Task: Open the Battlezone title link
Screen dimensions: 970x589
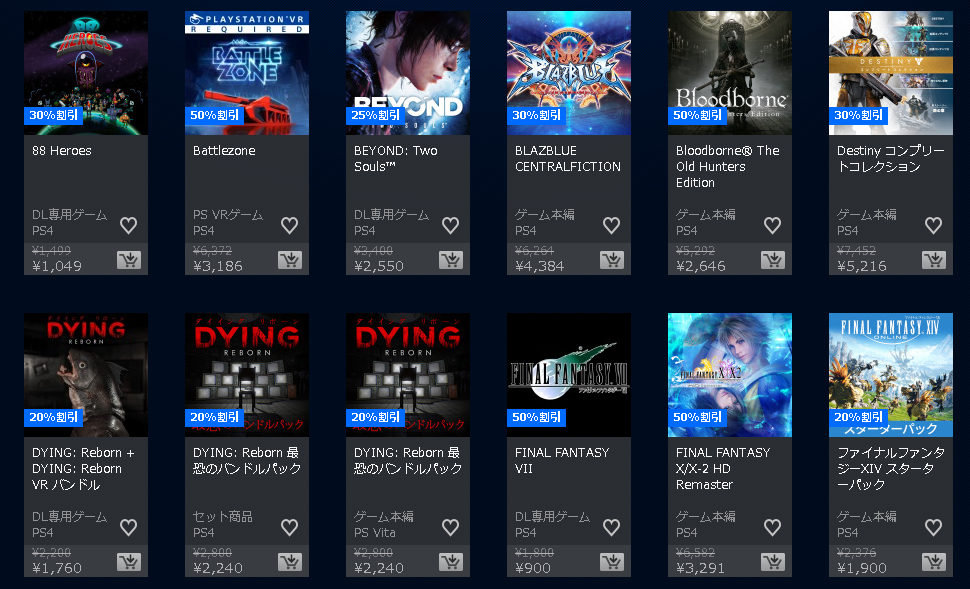Action: coord(224,150)
